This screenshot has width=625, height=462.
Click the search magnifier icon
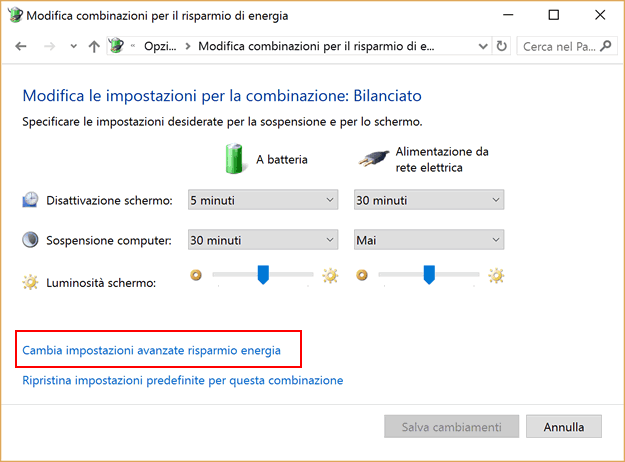point(606,46)
